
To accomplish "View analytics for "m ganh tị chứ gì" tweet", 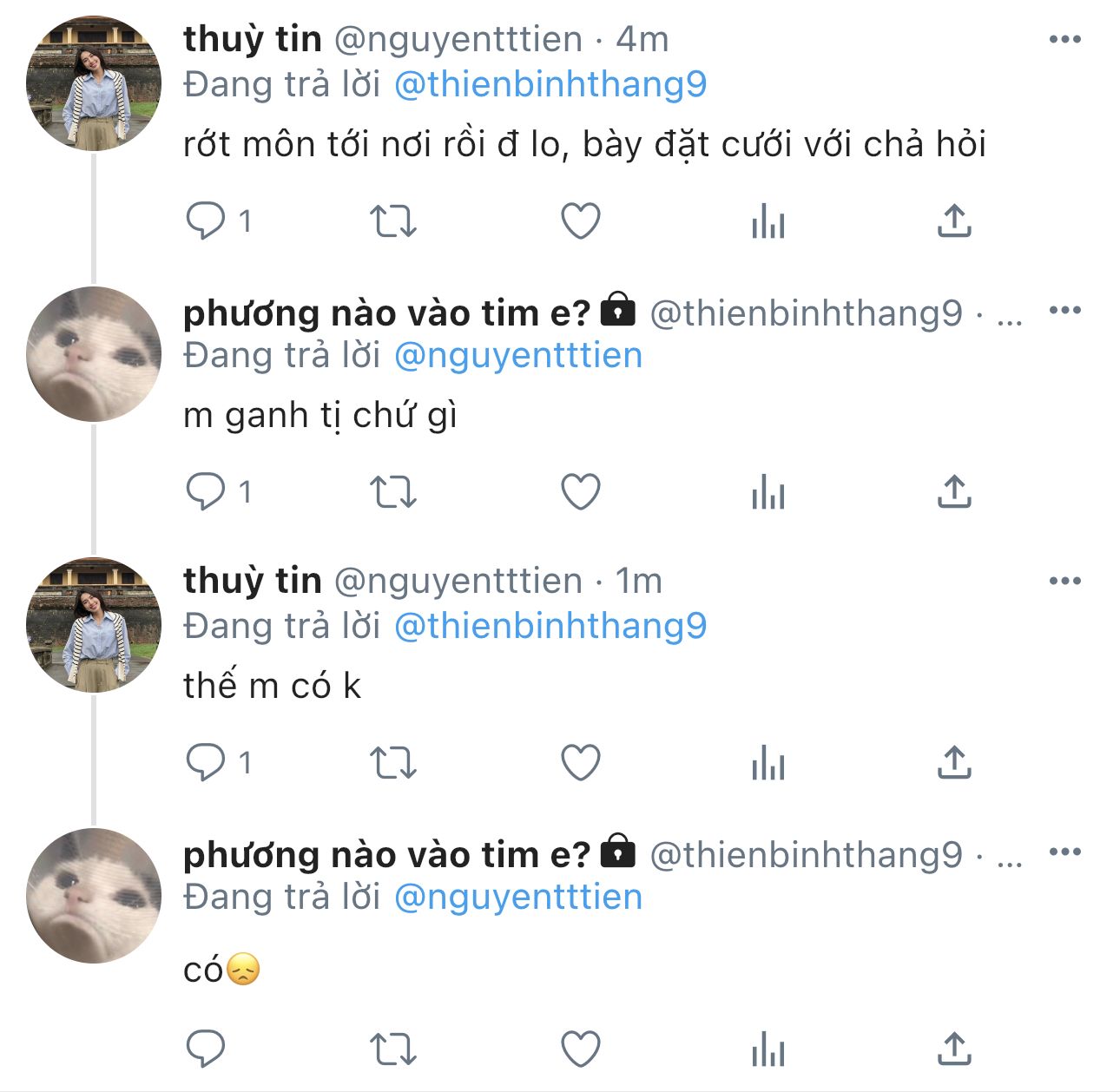I will click(768, 492).
